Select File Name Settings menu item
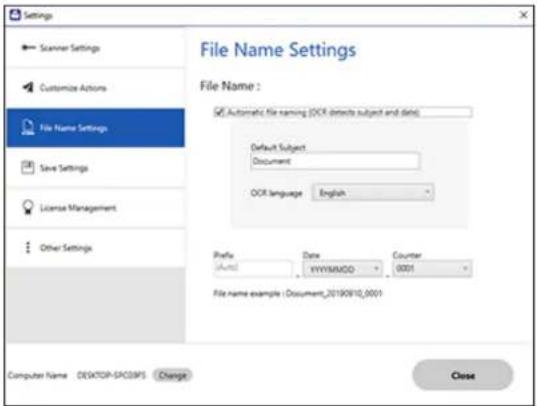Viewport: 537px width, 406px height. 95,128
